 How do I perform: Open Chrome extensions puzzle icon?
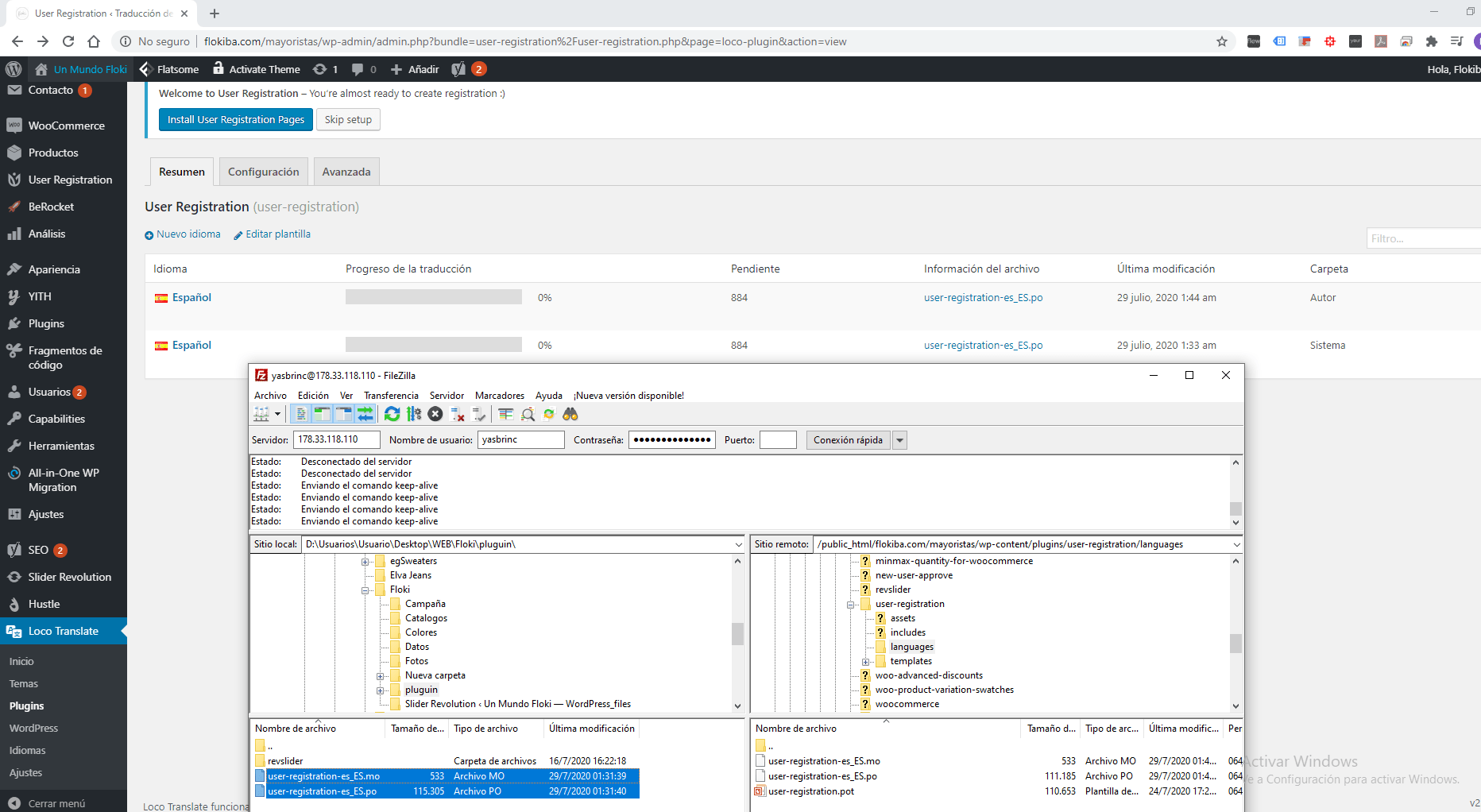coord(1432,41)
